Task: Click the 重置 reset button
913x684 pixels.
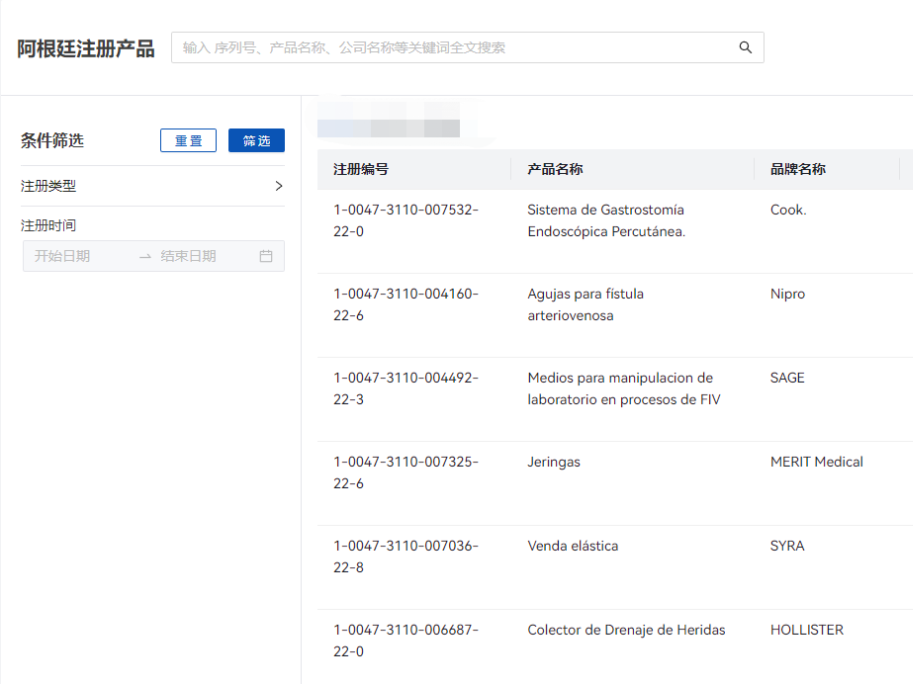Action: 188,140
